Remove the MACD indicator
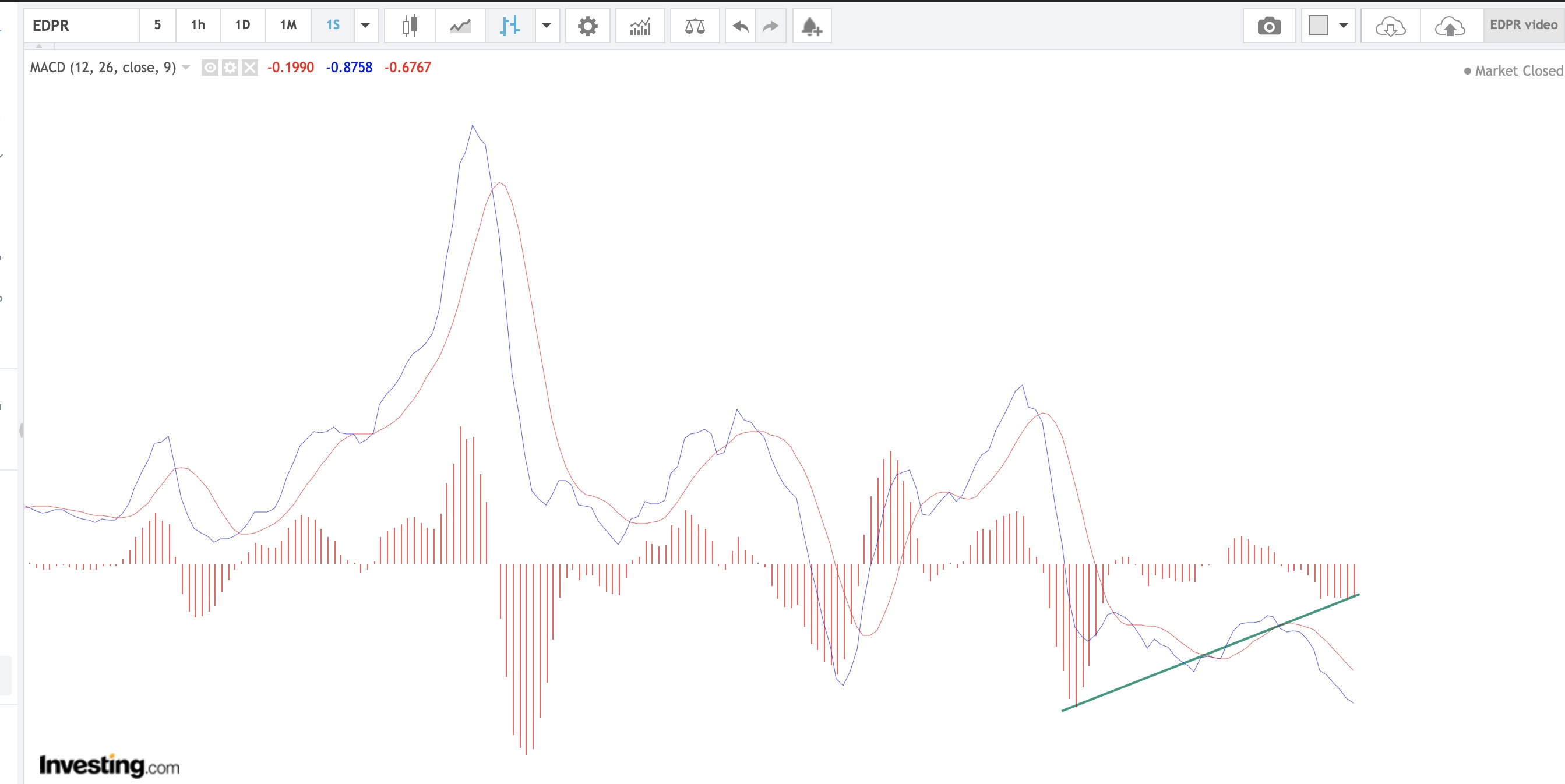The image size is (1565, 784). 250,68
